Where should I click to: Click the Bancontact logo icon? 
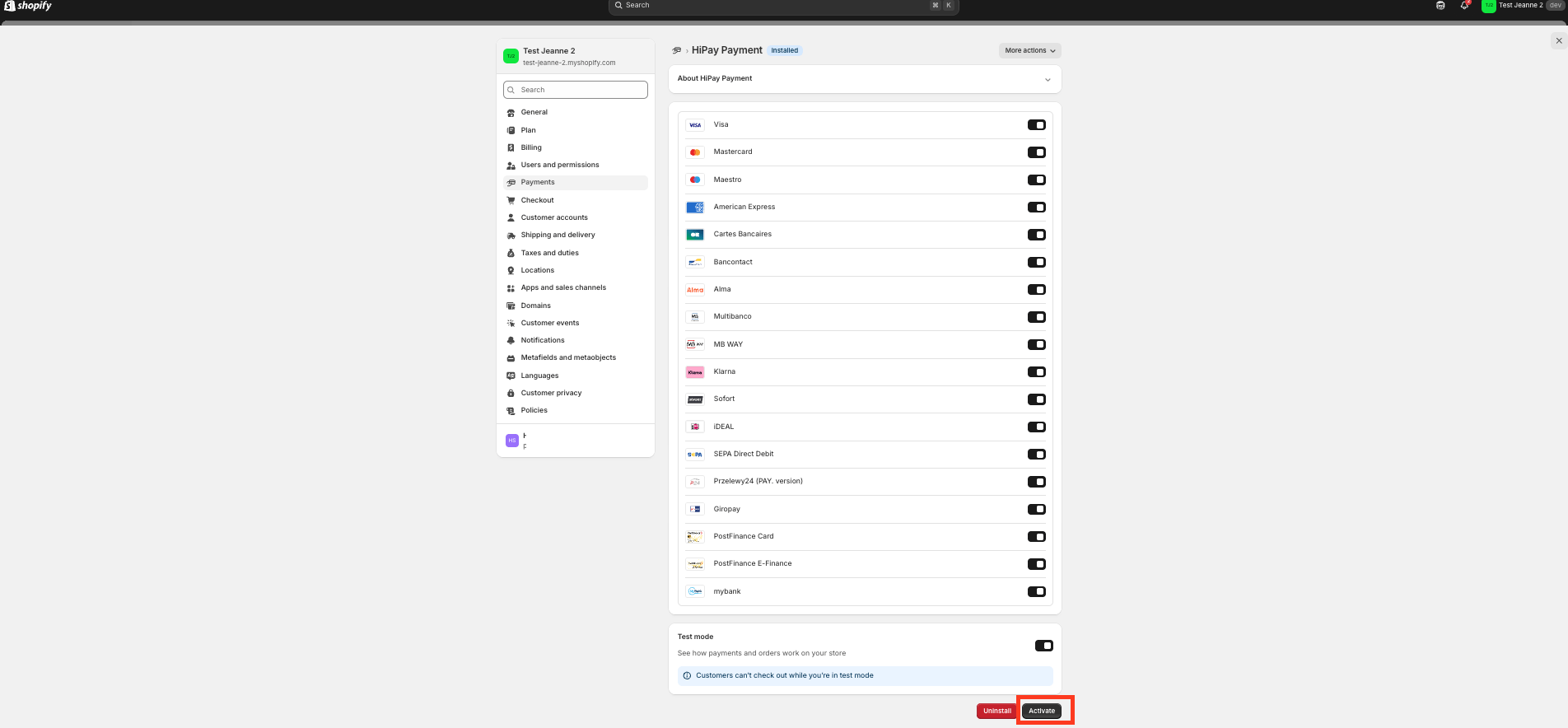[695, 262]
